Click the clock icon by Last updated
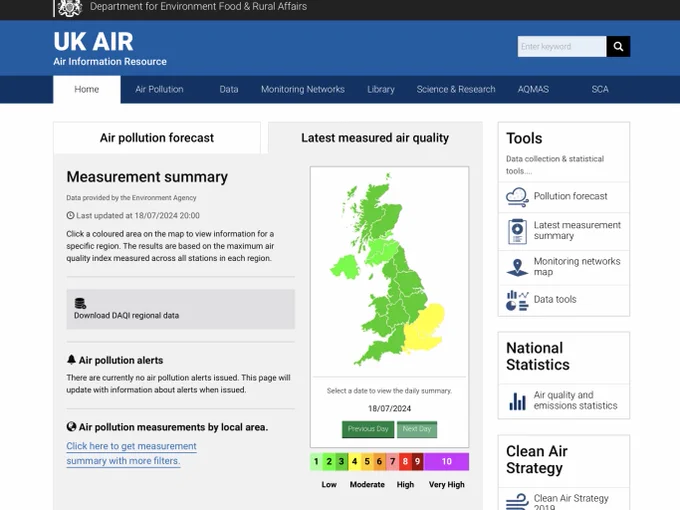Image resolution: width=680 pixels, height=510 pixels. pos(70,215)
